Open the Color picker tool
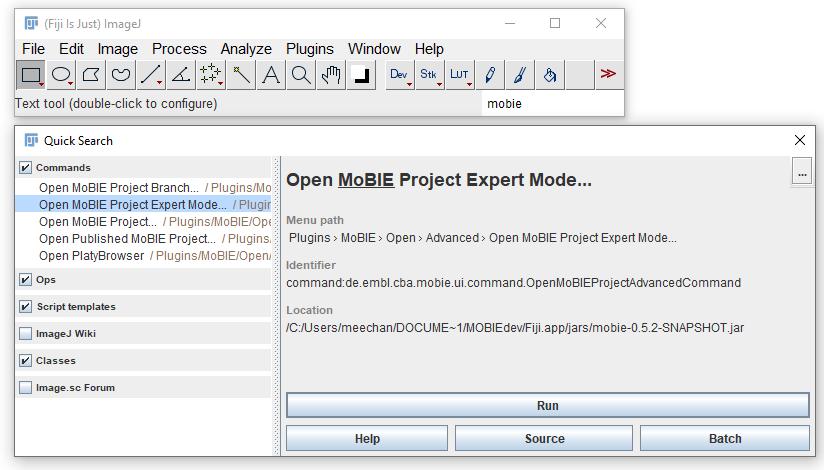This screenshot has height=470, width=824. pos(361,75)
